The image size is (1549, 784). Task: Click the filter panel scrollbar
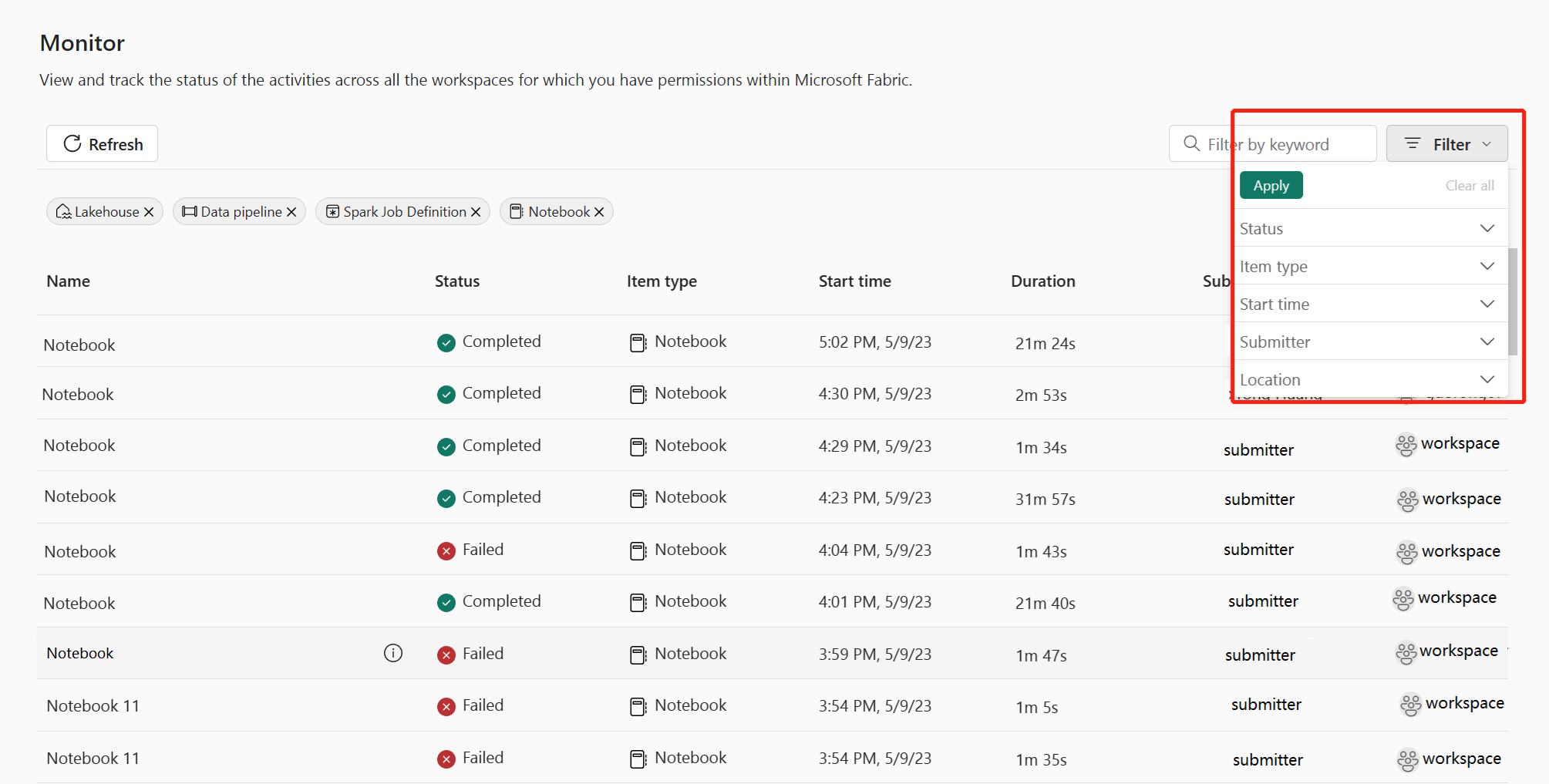[1513, 301]
